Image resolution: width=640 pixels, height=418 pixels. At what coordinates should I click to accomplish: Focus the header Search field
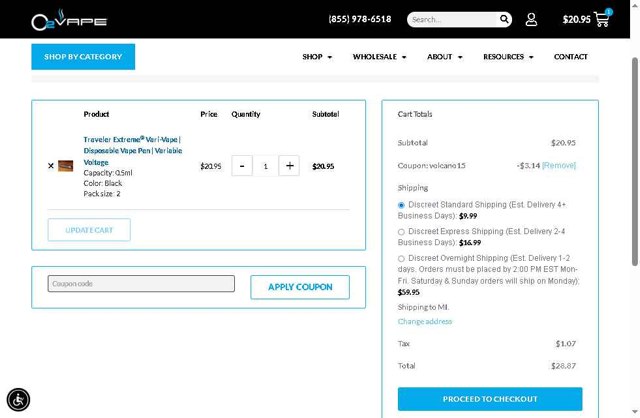point(454,19)
